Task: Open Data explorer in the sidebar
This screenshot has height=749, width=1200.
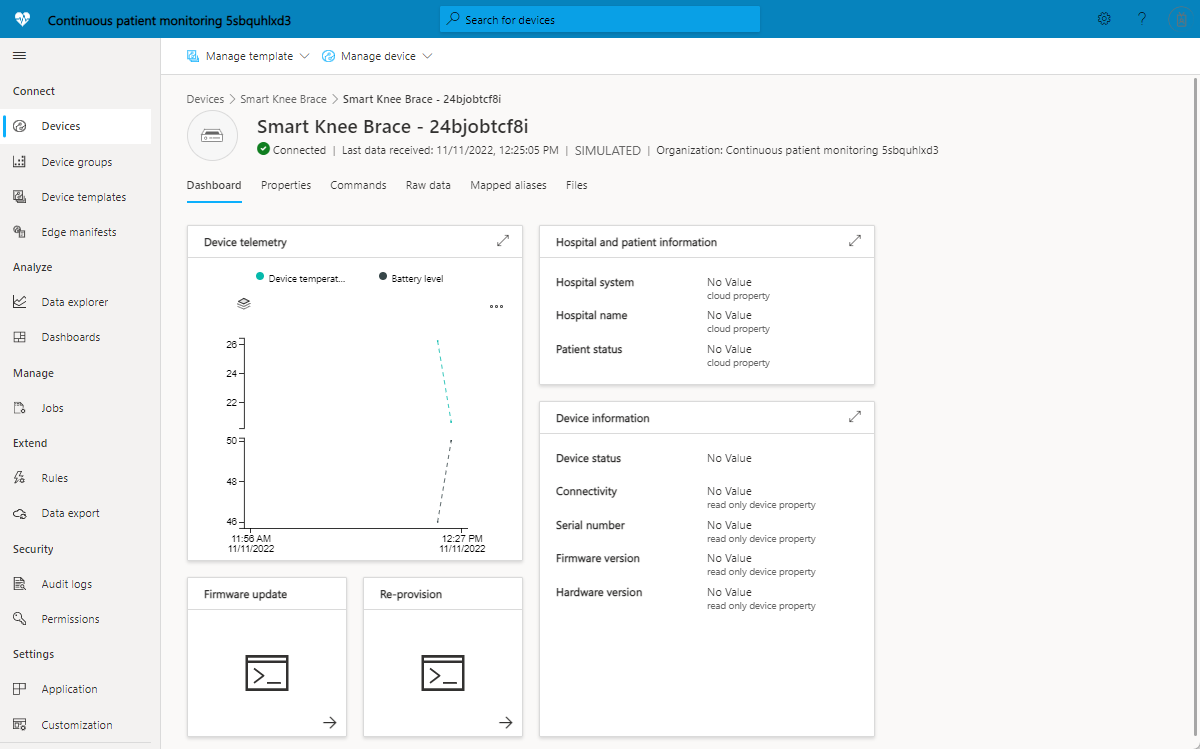Action: [x=75, y=302]
